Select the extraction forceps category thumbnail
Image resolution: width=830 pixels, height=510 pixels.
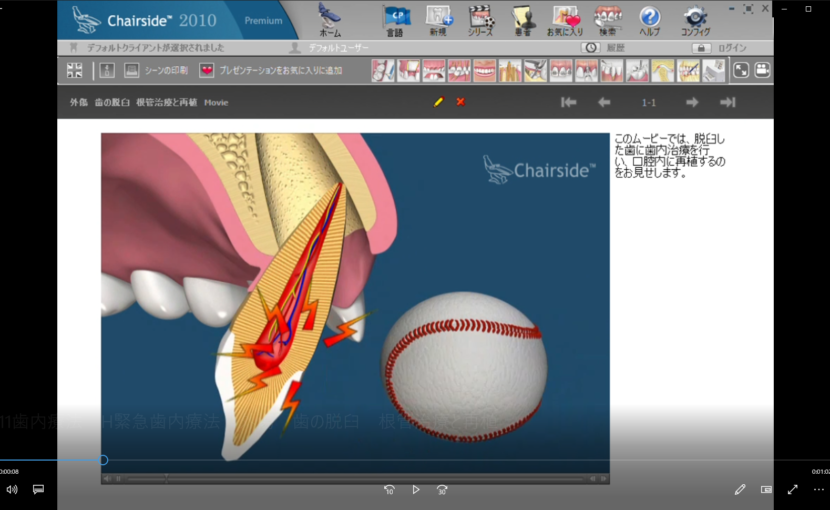point(535,70)
